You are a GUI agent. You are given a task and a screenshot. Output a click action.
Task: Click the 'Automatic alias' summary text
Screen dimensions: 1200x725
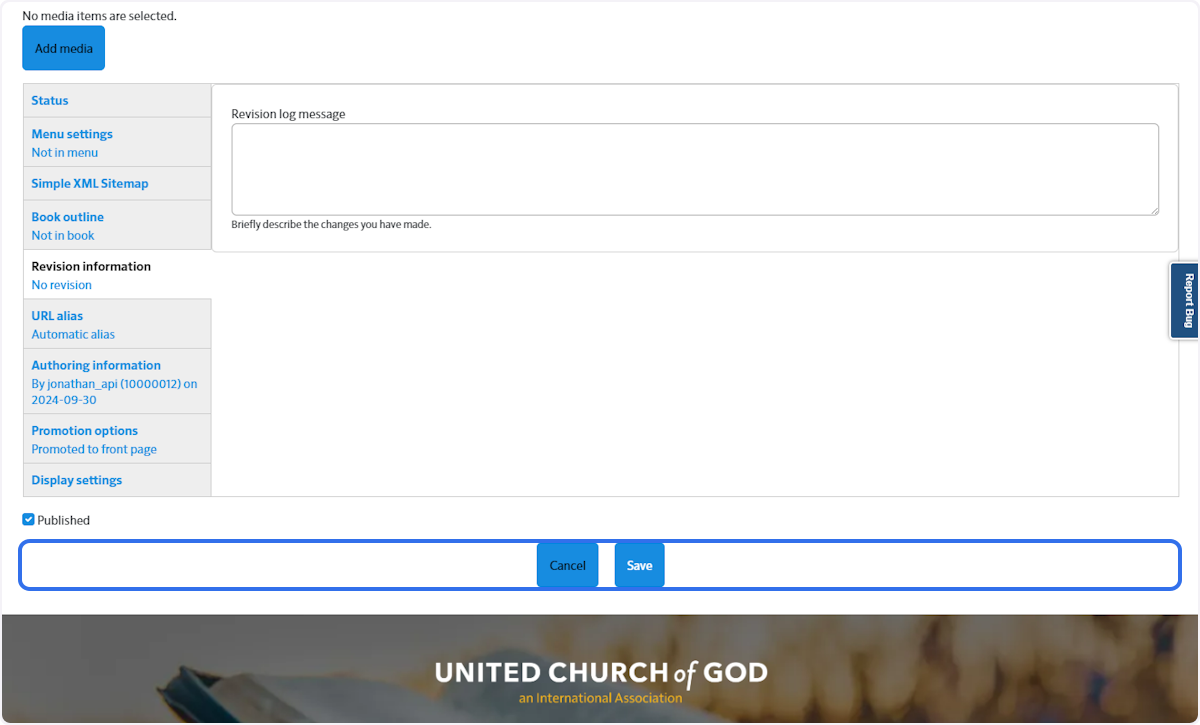pos(73,334)
